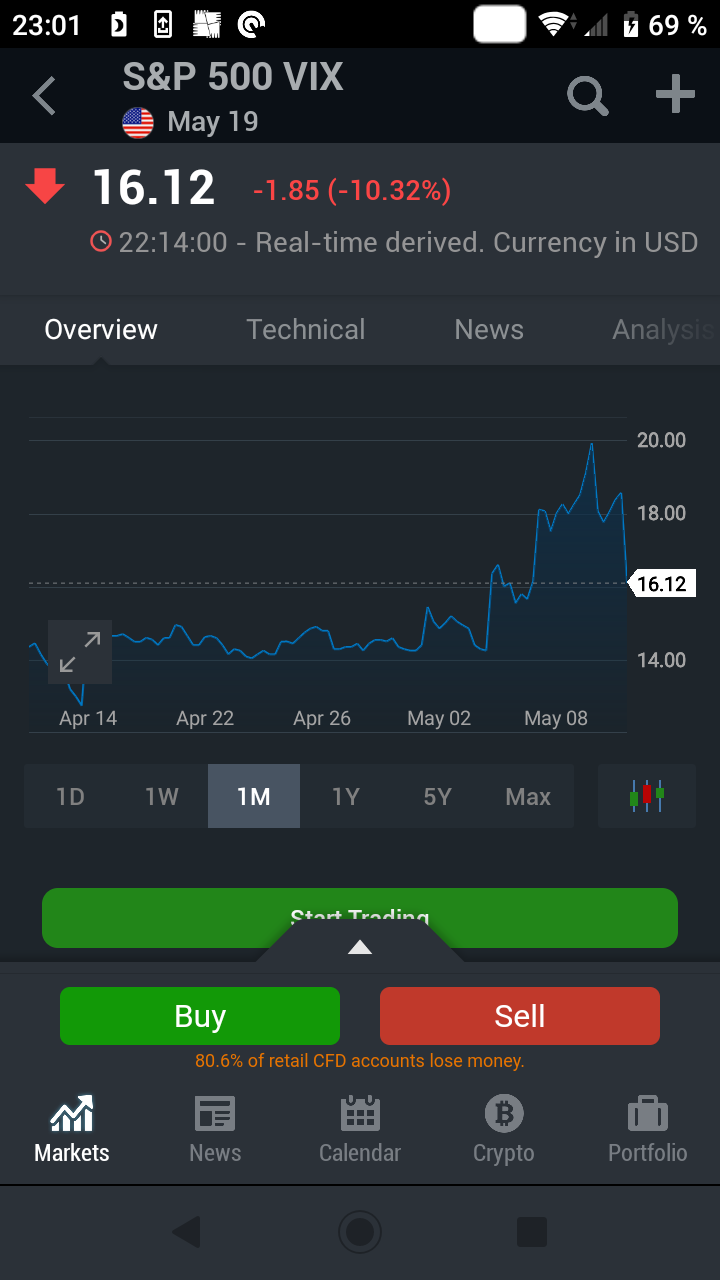Switch to candlestick chart type

(x=647, y=796)
